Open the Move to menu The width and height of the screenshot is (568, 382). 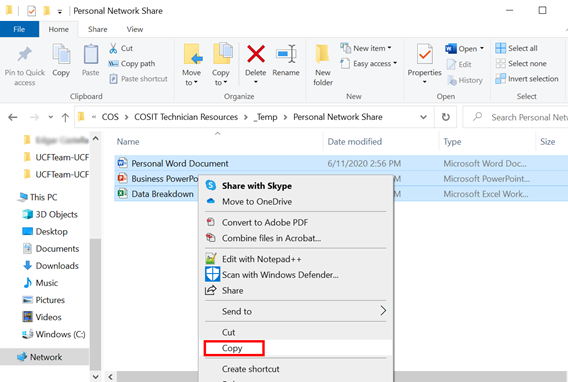pyautogui.click(x=191, y=65)
